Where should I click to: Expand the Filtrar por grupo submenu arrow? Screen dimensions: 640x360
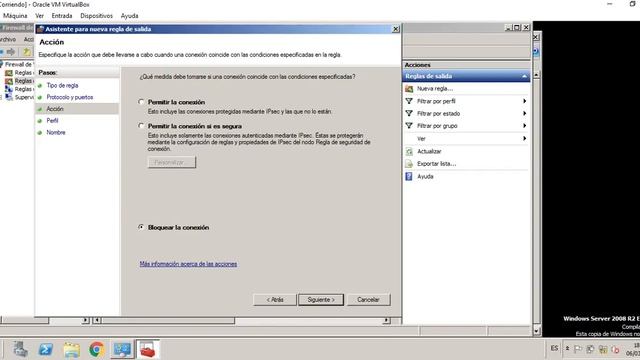pyautogui.click(x=524, y=126)
